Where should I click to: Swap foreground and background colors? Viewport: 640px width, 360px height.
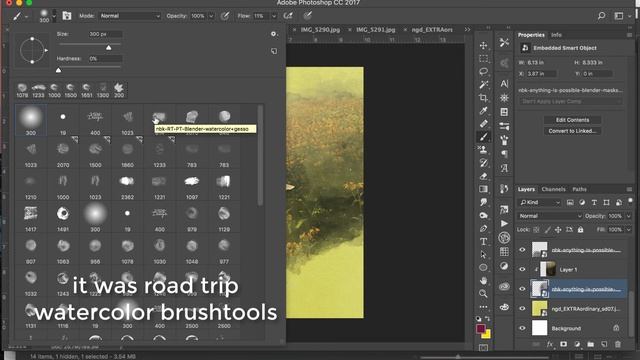pos(488,318)
